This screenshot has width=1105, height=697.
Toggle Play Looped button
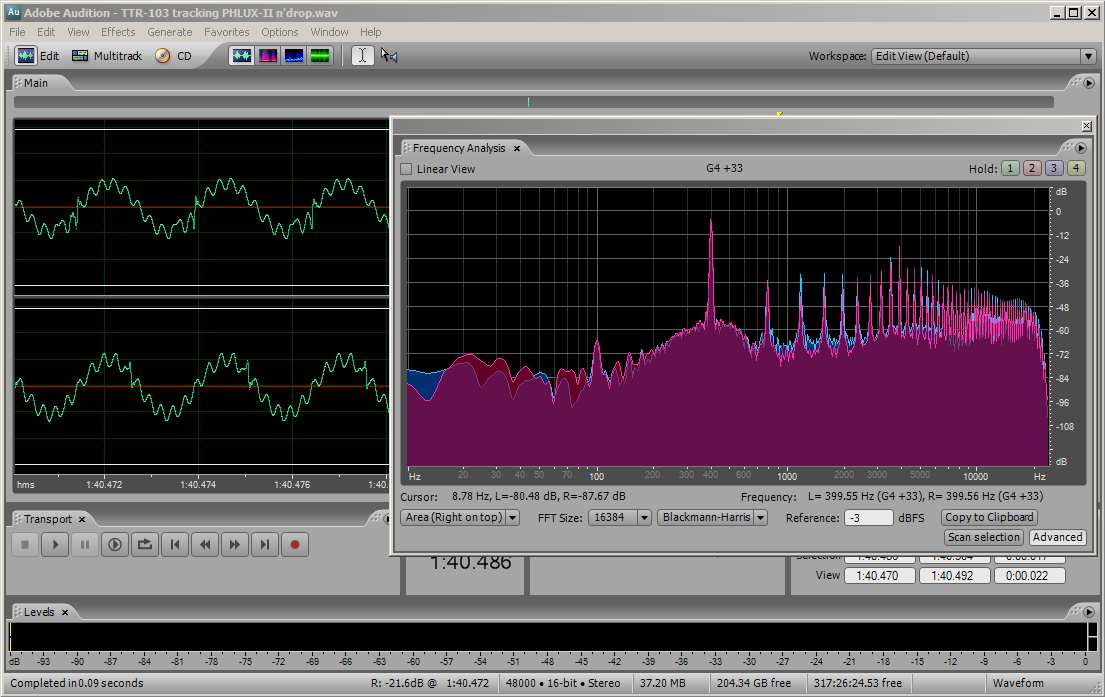144,544
